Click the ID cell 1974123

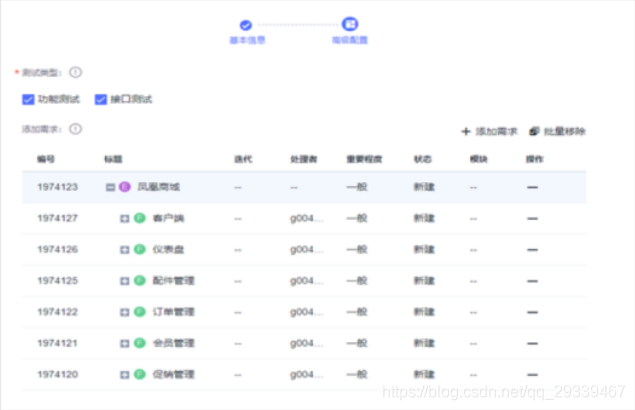coord(58,187)
